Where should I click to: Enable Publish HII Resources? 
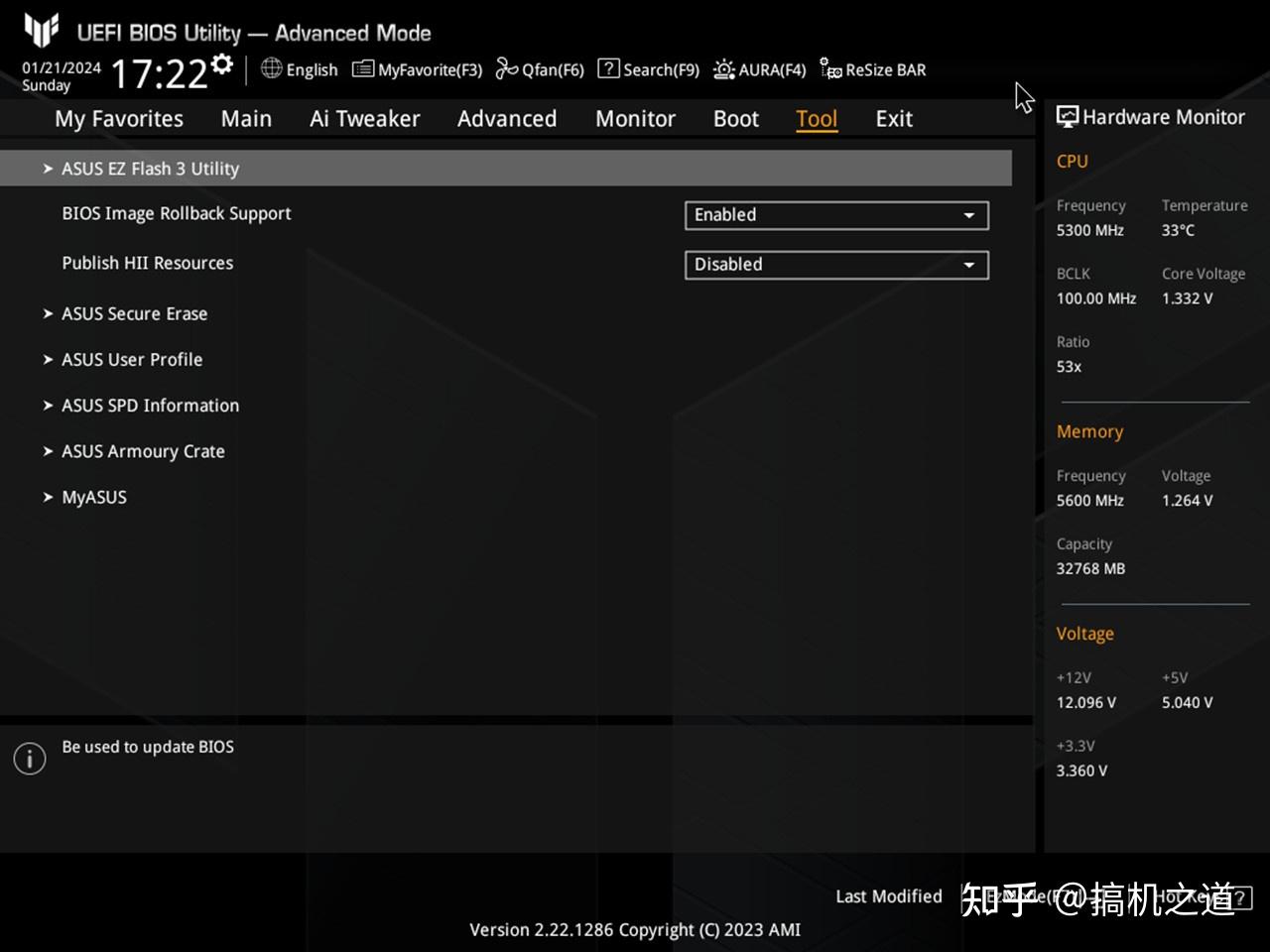click(x=834, y=265)
